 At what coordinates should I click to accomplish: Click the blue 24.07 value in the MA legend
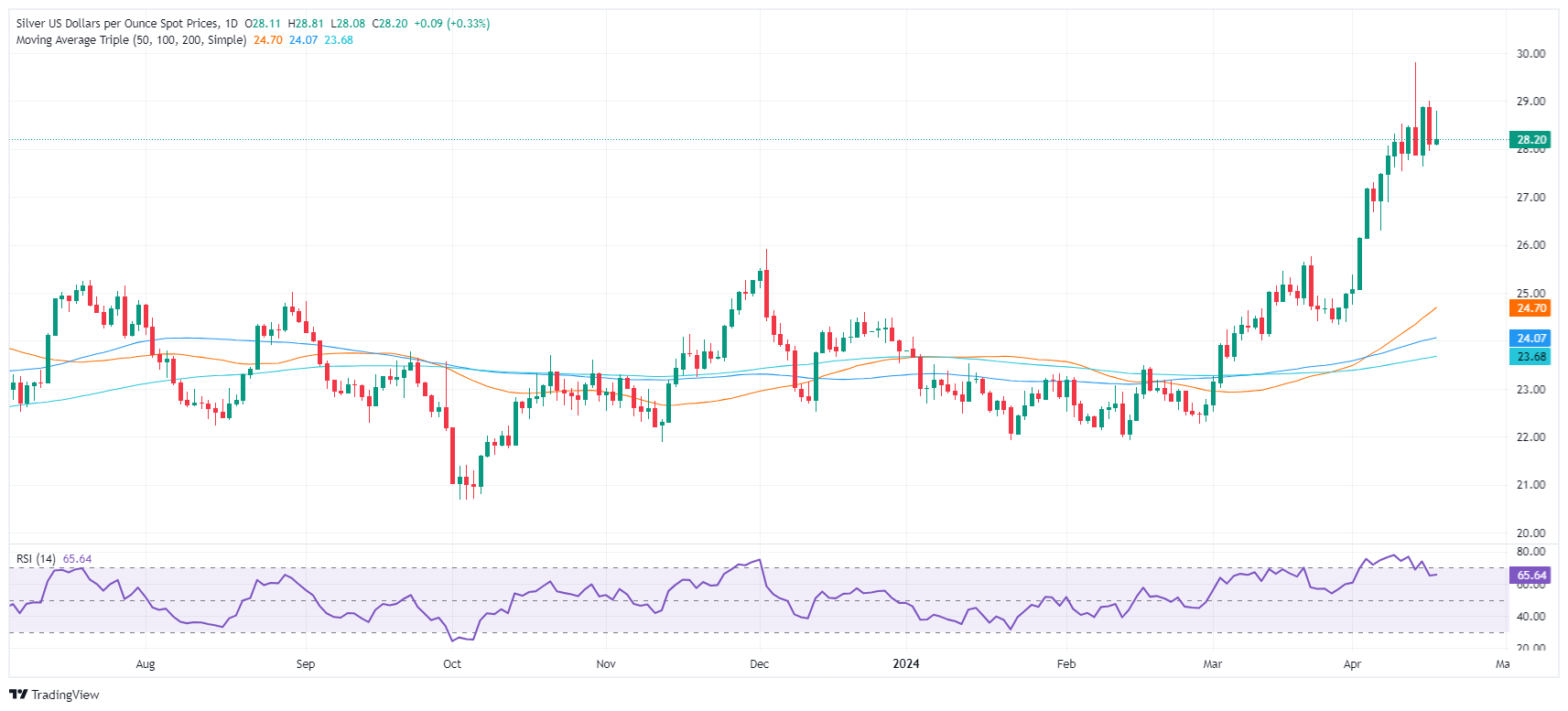(303, 40)
